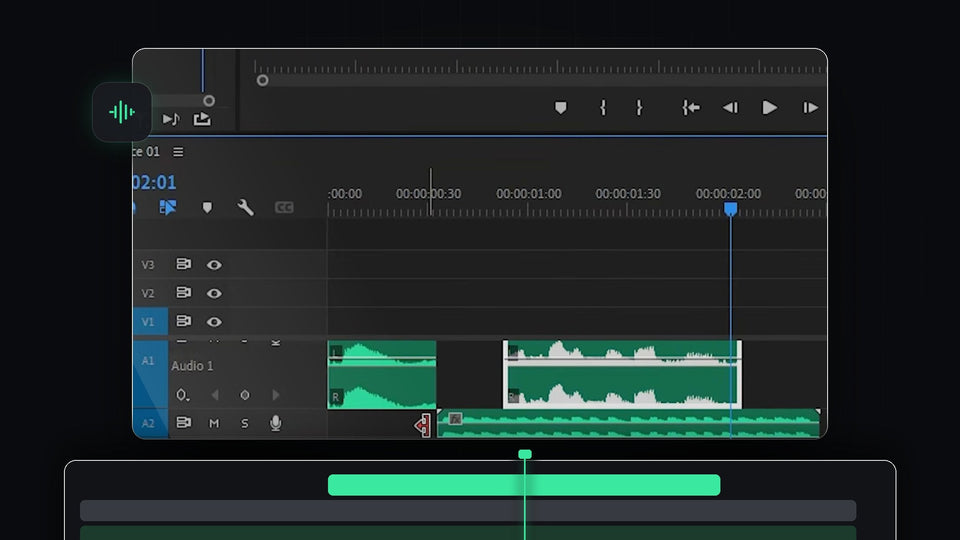Toggle sync lock on track A2

tap(183, 422)
